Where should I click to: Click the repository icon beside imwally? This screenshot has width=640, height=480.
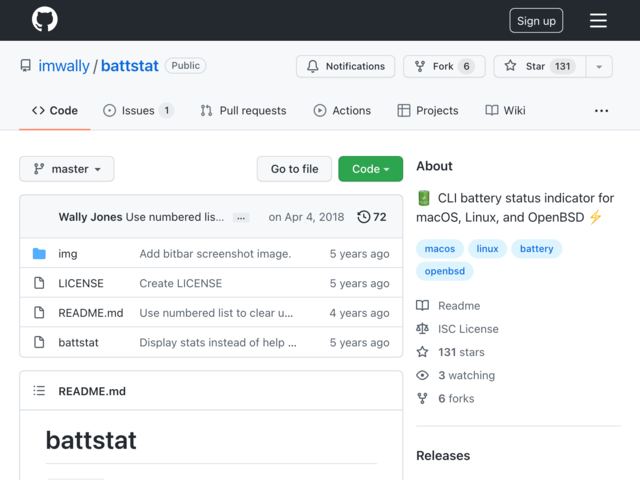tap(25, 66)
